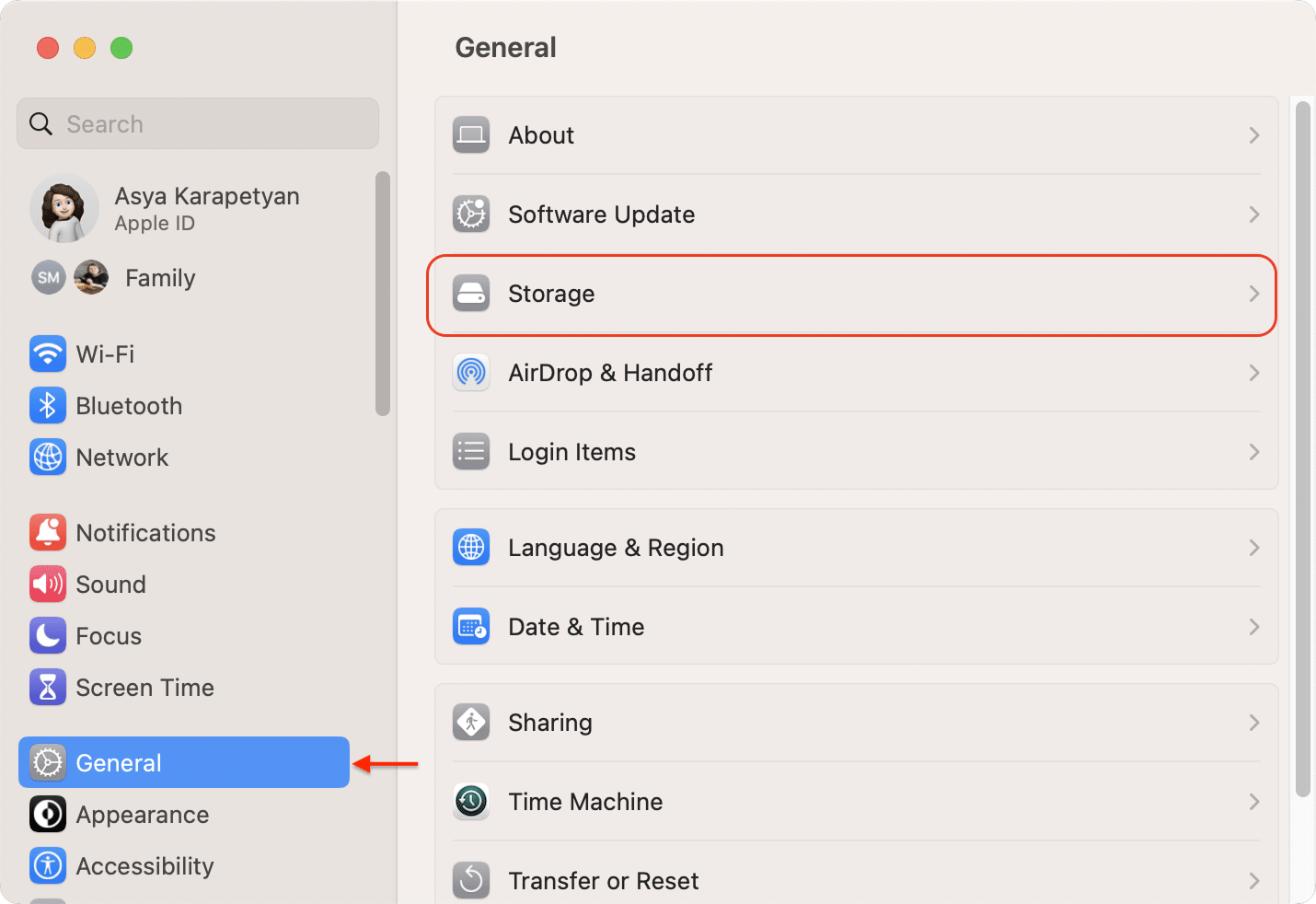Viewport: 1316px width, 904px height.
Task: Select Appearance in the sidebar
Action: point(143,815)
